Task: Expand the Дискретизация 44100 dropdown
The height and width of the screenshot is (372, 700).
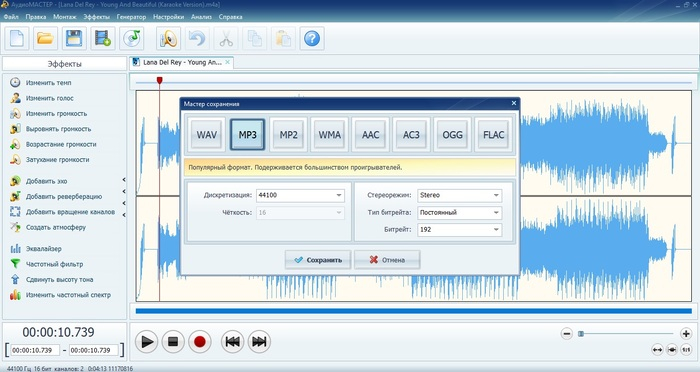Action: 300,195
